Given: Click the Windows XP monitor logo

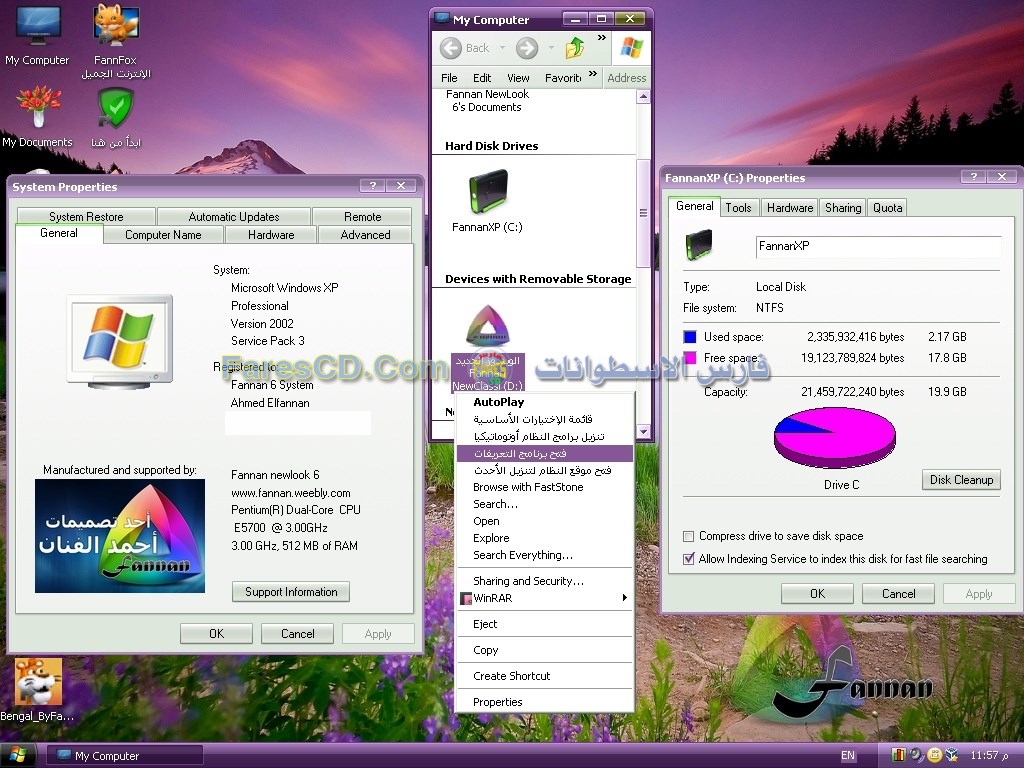Looking at the screenshot, I should point(120,341).
